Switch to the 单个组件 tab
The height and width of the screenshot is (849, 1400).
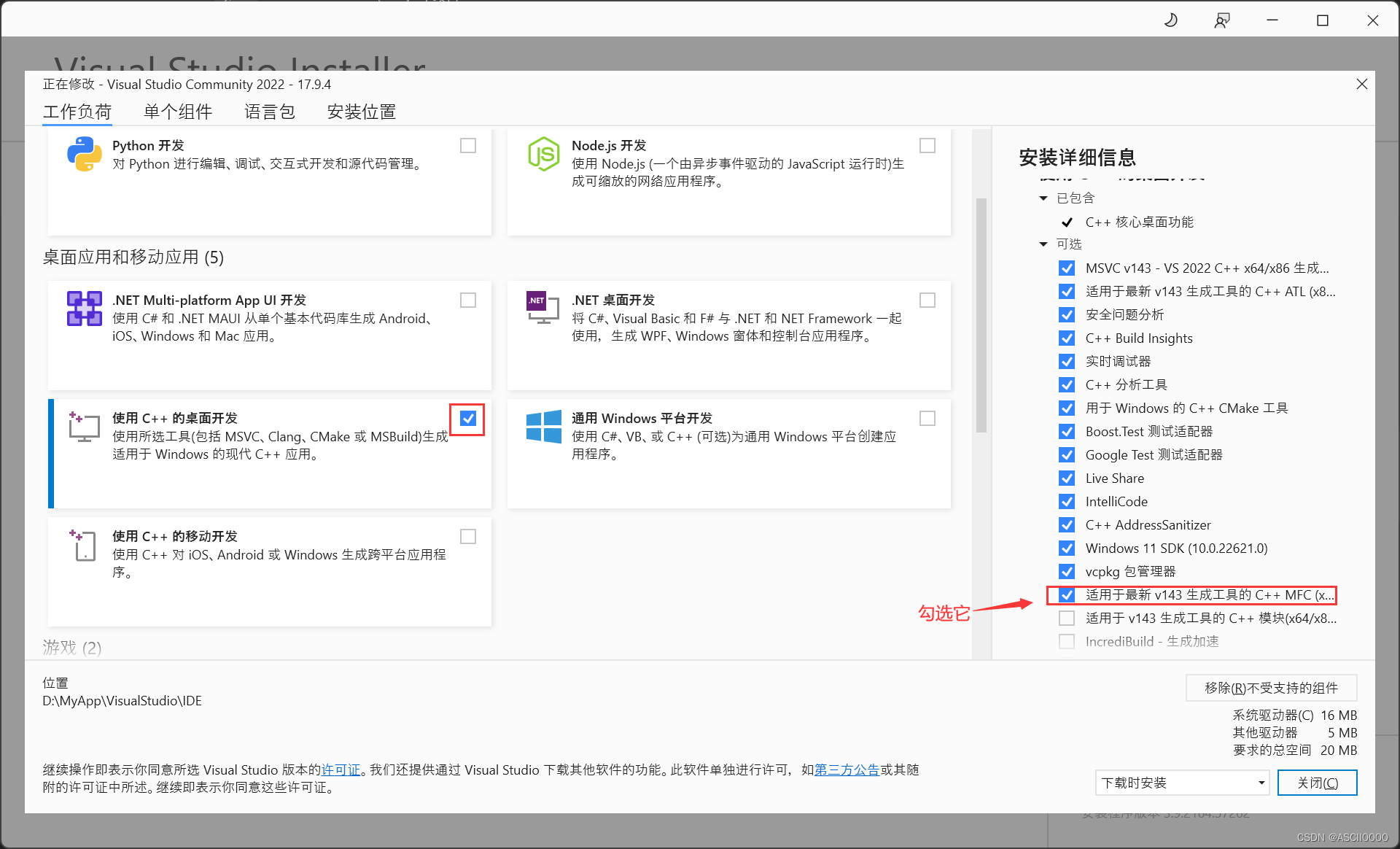[178, 112]
